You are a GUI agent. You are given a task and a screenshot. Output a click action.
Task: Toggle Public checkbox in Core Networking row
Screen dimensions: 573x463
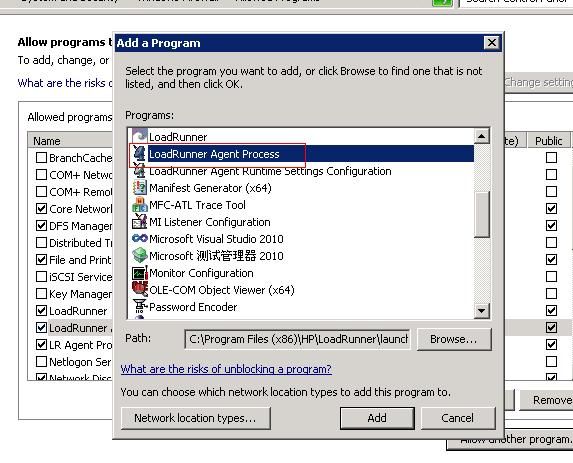[x=551, y=209]
